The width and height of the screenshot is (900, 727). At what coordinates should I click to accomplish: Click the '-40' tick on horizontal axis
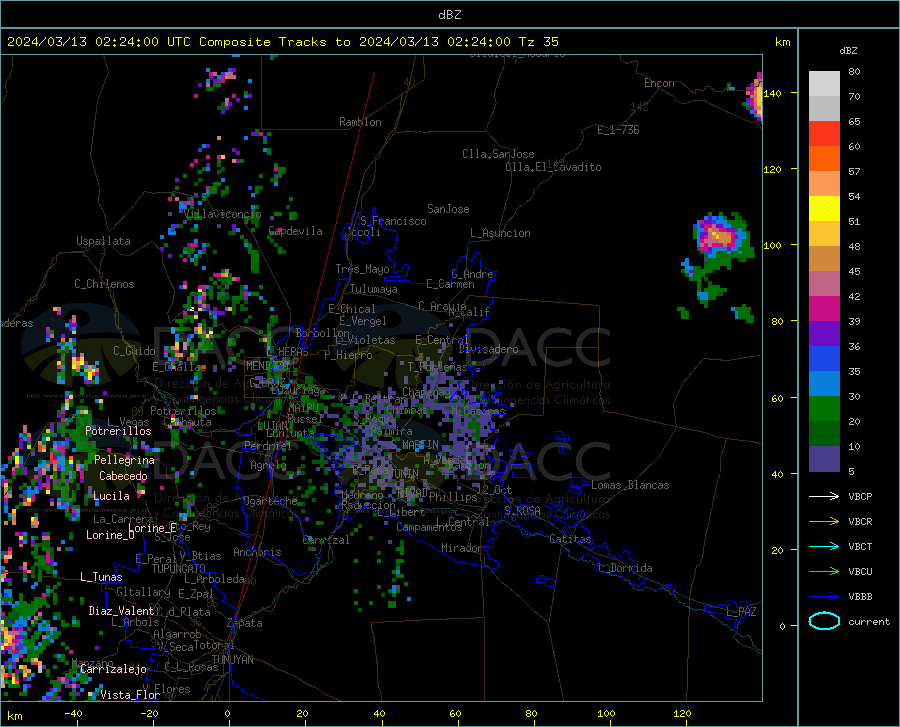73,713
